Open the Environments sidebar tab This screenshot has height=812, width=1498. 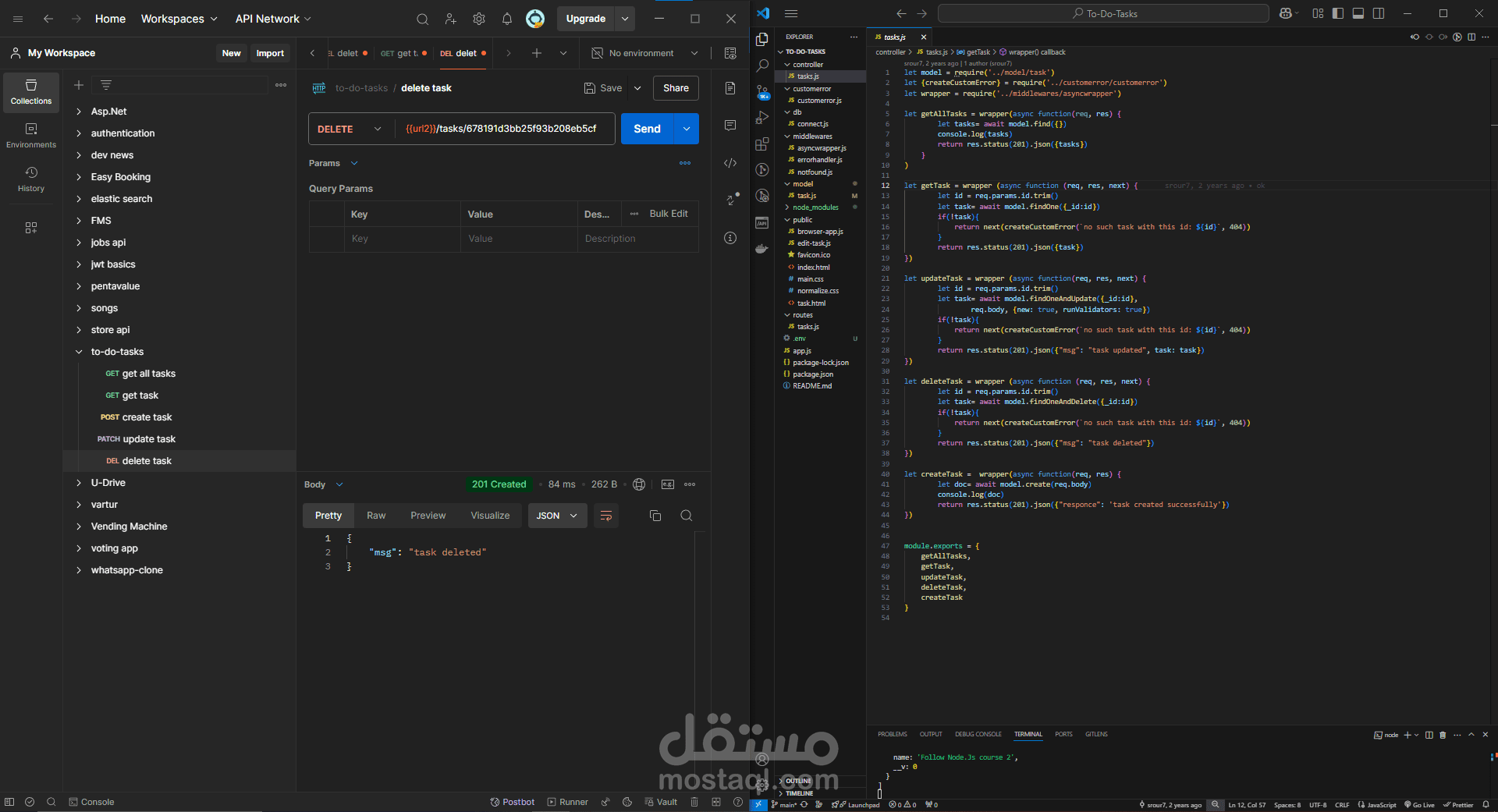[31, 136]
